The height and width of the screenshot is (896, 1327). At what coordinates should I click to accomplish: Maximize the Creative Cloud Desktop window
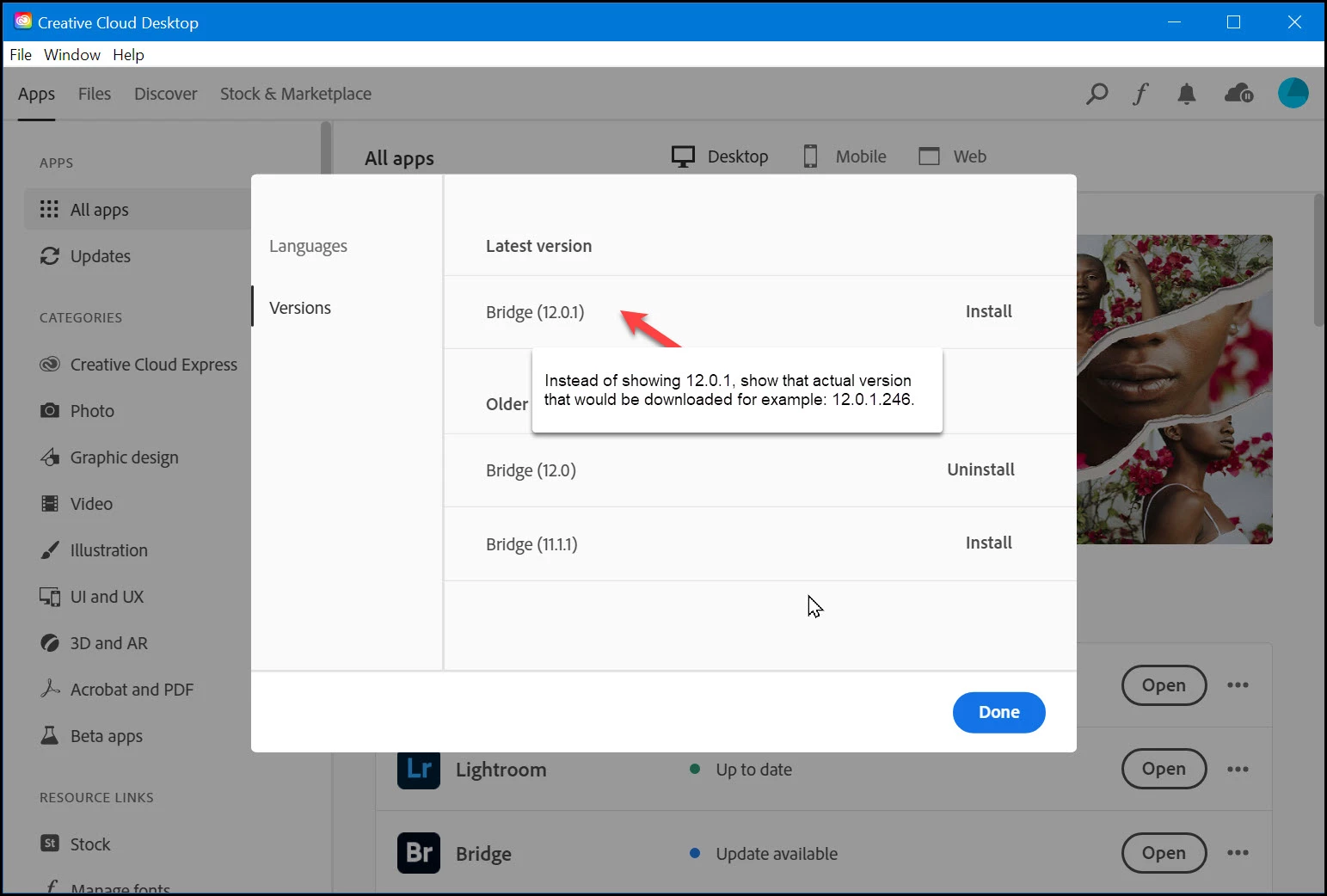click(1233, 21)
